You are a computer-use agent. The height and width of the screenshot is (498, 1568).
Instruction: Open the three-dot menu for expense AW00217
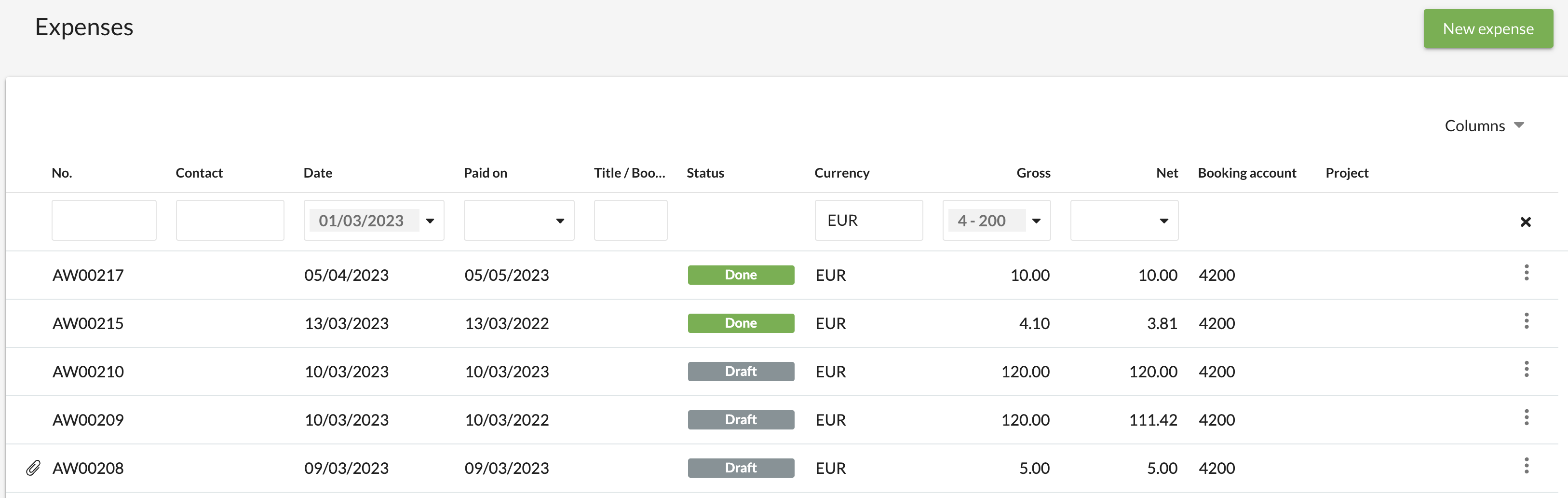(1526, 273)
